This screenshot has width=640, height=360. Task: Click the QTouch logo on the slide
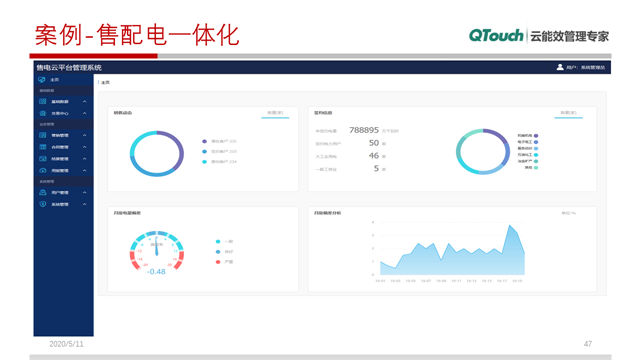click(496, 36)
